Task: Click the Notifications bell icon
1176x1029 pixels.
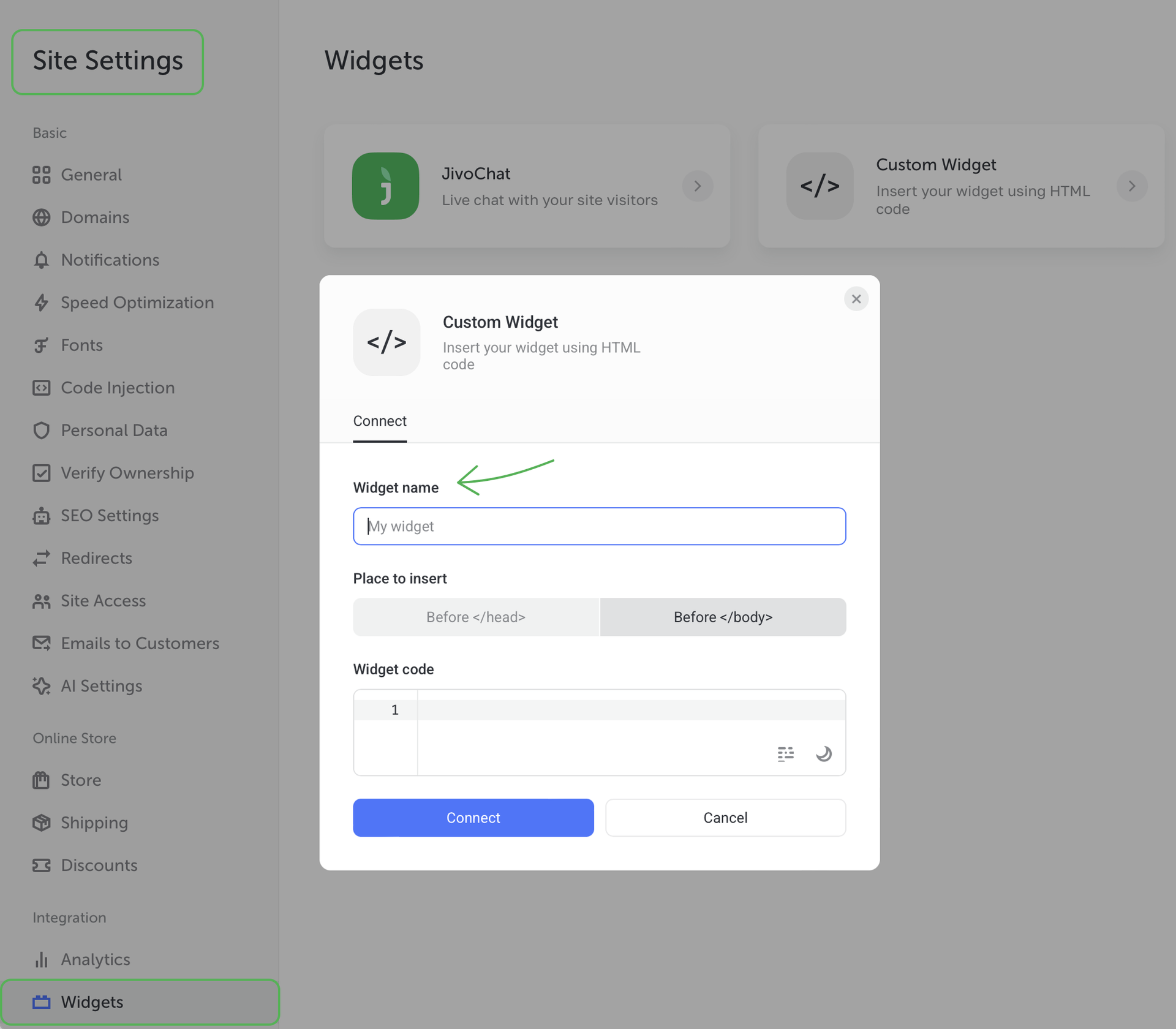Action: 41,260
